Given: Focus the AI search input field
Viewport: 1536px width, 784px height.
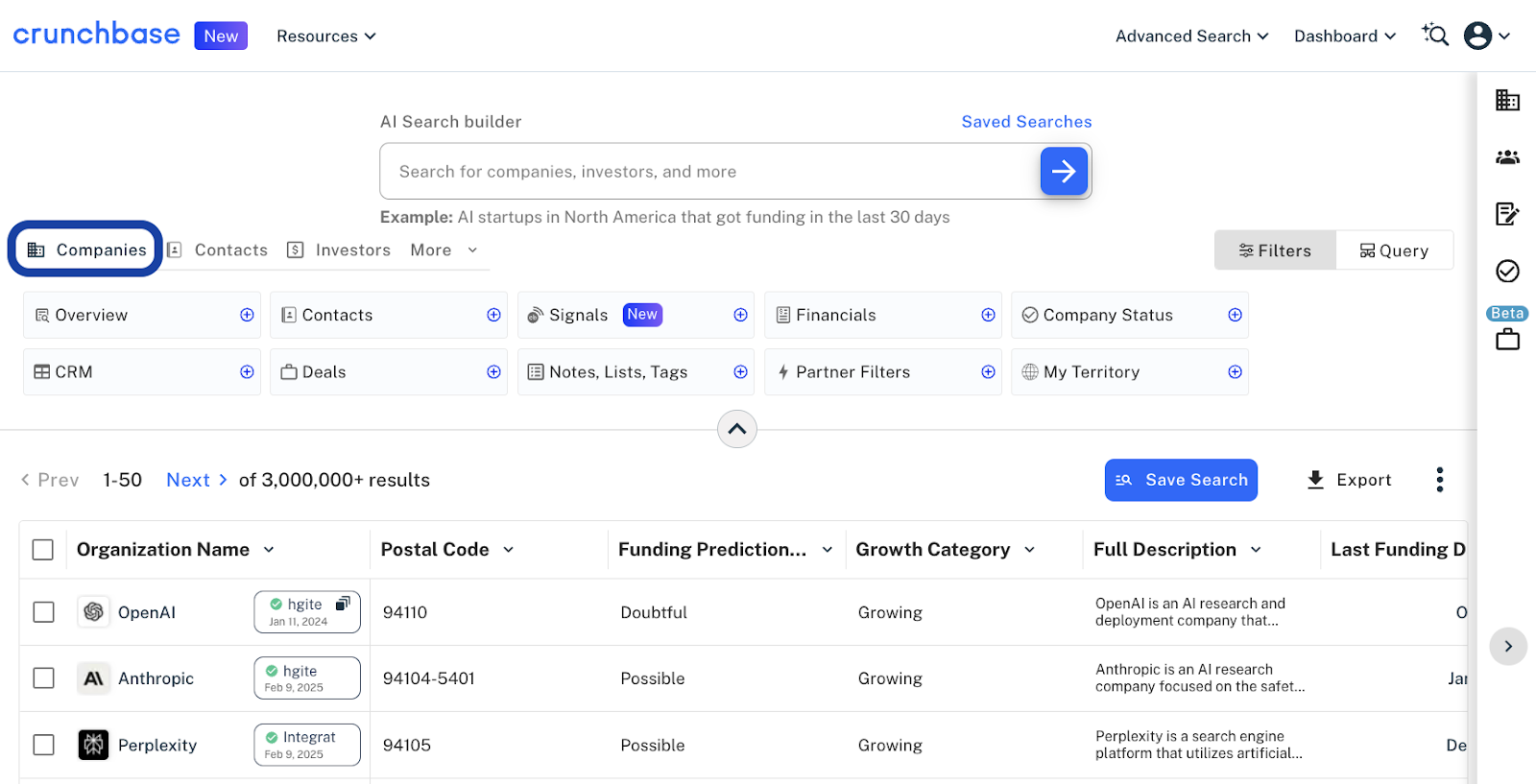Looking at the screenshot, I should [710, 171].
